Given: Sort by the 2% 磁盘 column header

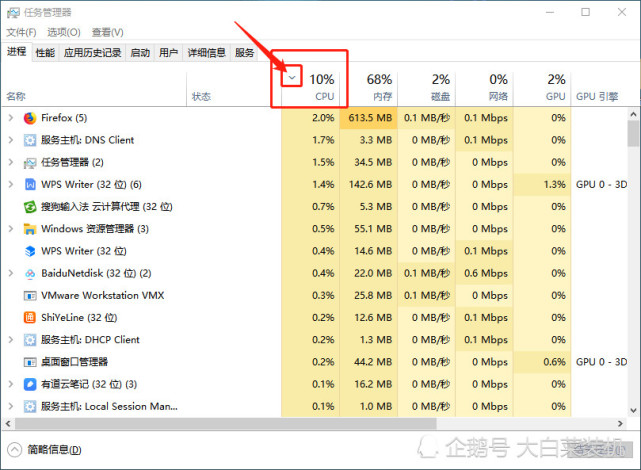Looking at the screenshot, I should coord(426,88).
